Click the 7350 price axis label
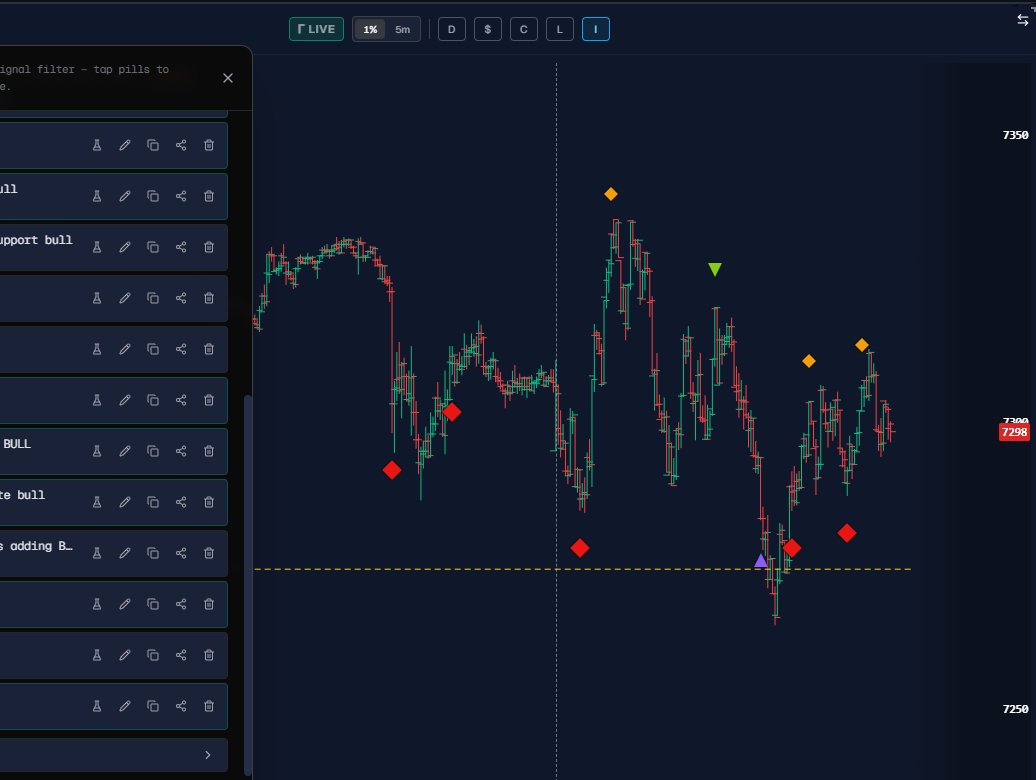 [1016, 135]
